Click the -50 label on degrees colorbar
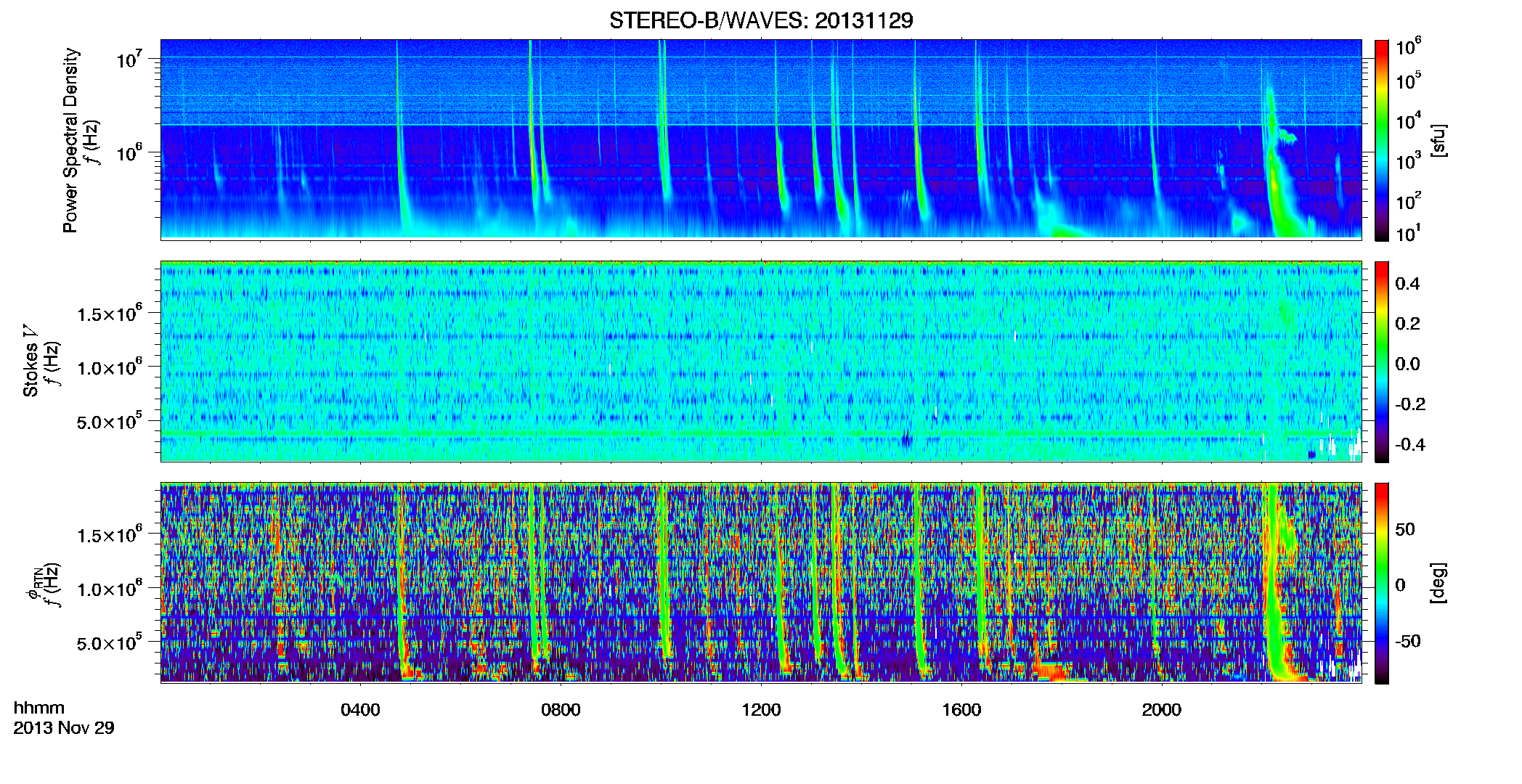This screenshot has height=784, width=1522. [x=1408, y=641]
